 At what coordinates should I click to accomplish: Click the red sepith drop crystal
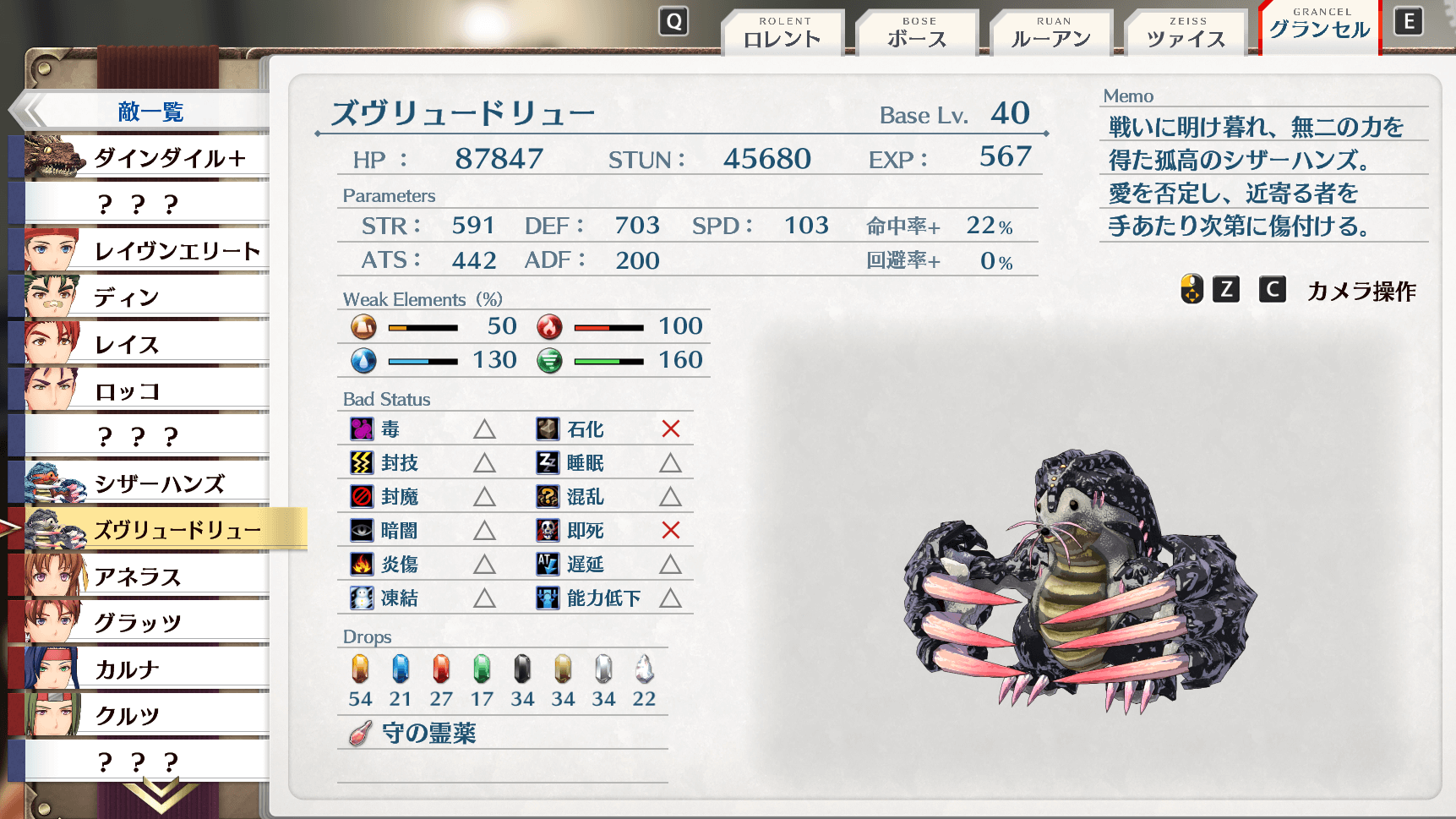[441, 669]
